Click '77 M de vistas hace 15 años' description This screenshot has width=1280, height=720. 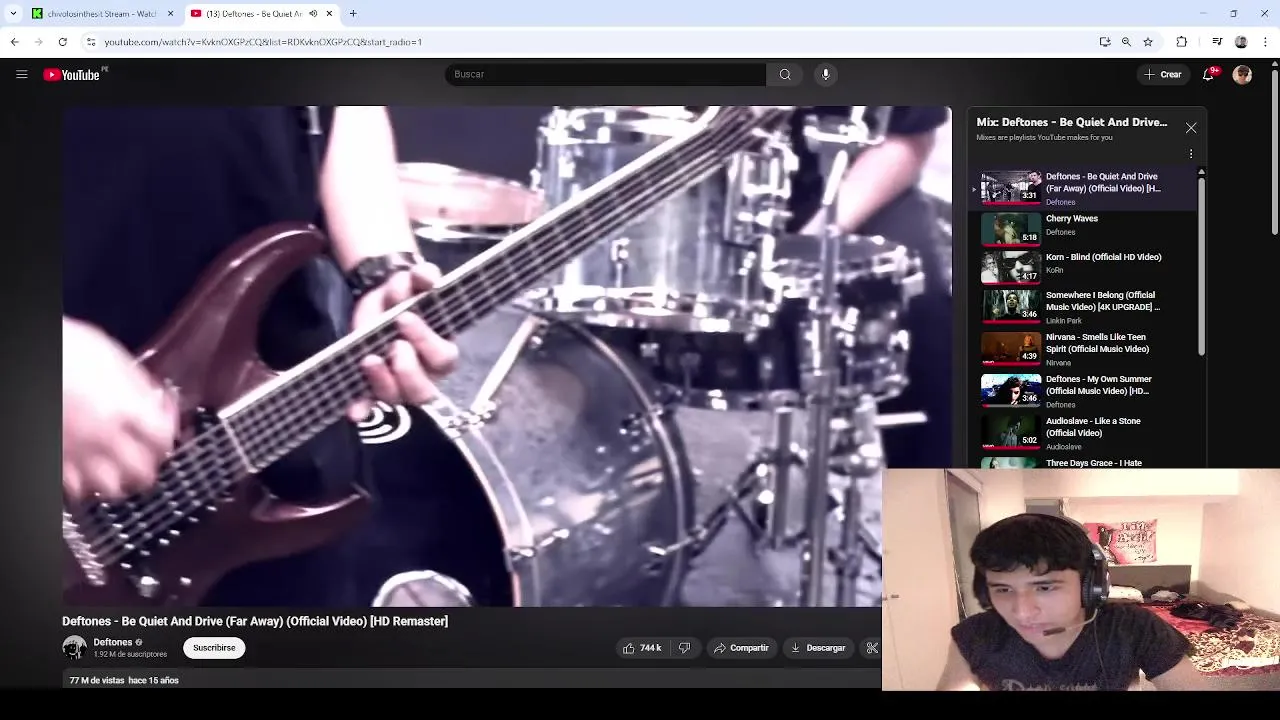pyautogui.click(x=124, y=680)
